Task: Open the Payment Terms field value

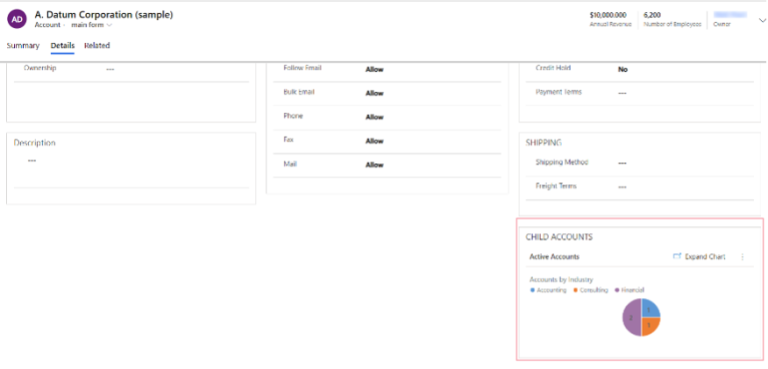Action: pos(622,93)
